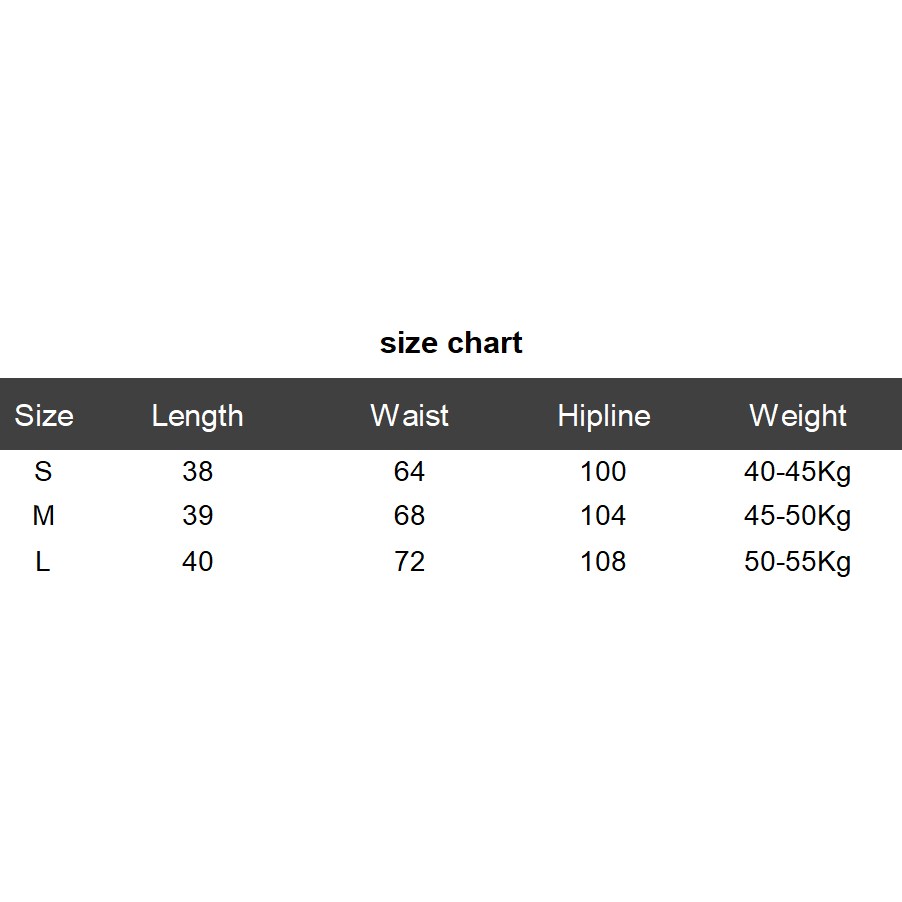Click waist value 72
Image resolution: width=902 pixels, height=902 pixels.
409,561
